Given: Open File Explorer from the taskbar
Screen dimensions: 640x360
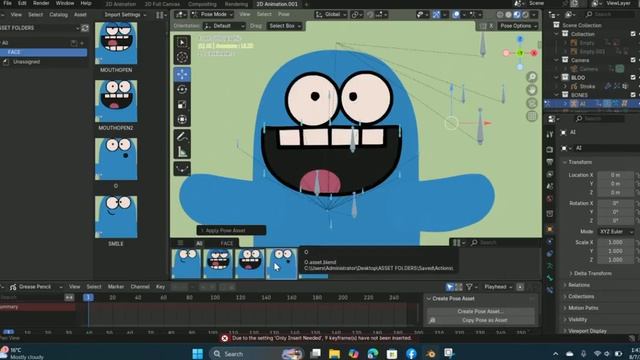Looking at the screenshot, I should pos(334,353).
